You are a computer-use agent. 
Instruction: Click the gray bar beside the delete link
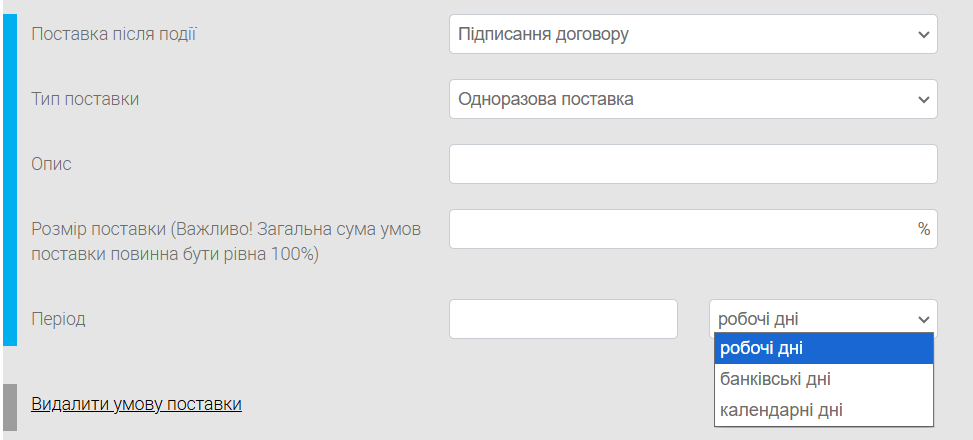click(x=10, y=406)
